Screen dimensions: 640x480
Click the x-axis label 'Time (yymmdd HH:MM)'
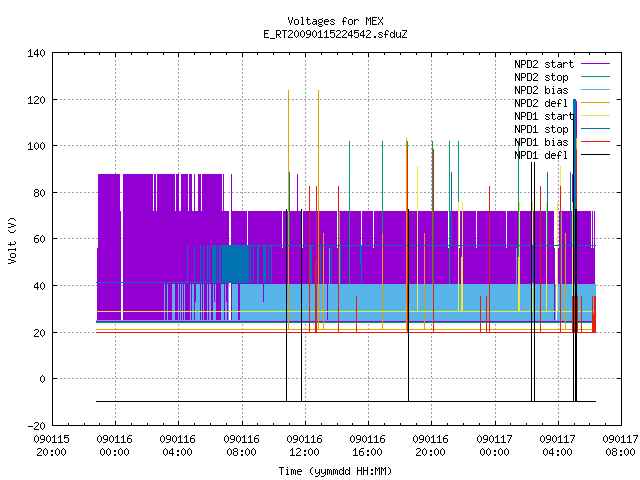pos(335,471)
